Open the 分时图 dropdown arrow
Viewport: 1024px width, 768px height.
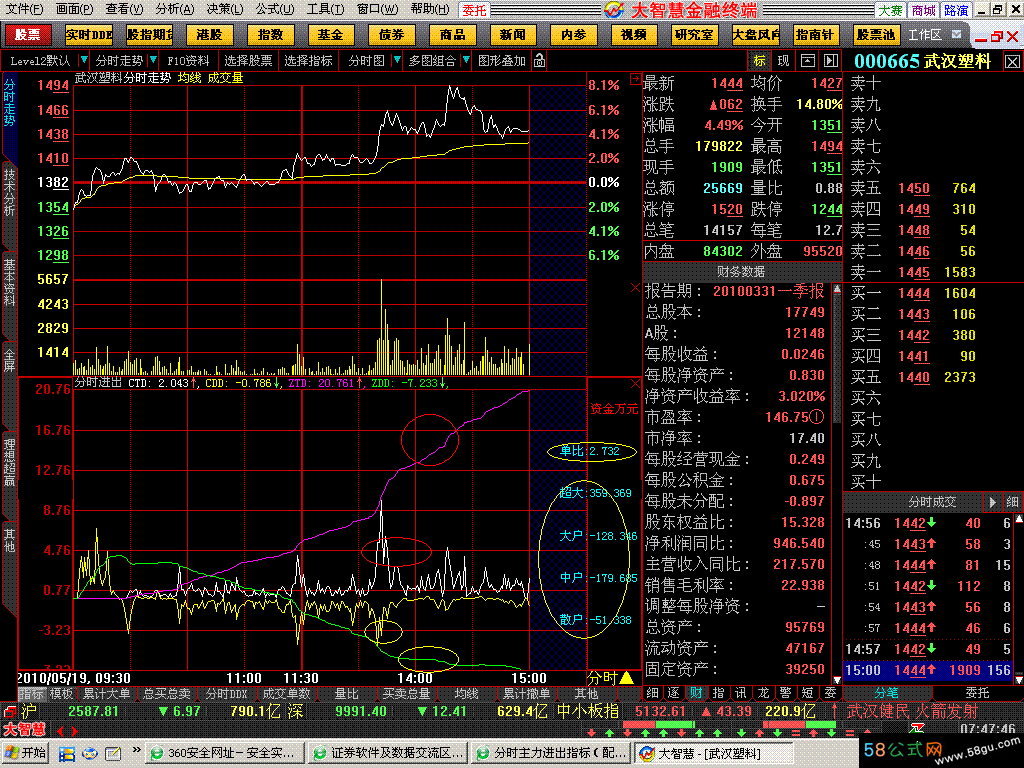coord(396,61)
